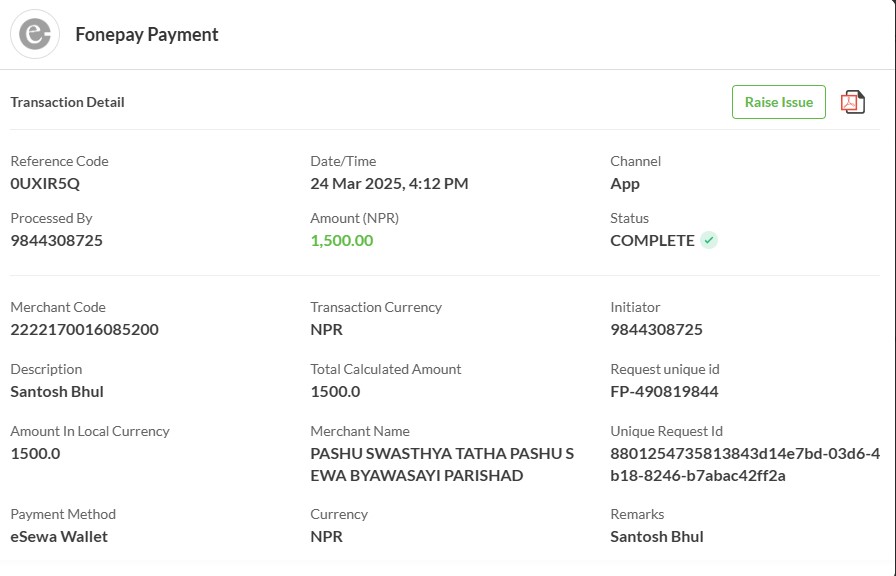This screenshot has width=896, height=576.
Task: Select request id FP-490819844
Action: [664, 392]
